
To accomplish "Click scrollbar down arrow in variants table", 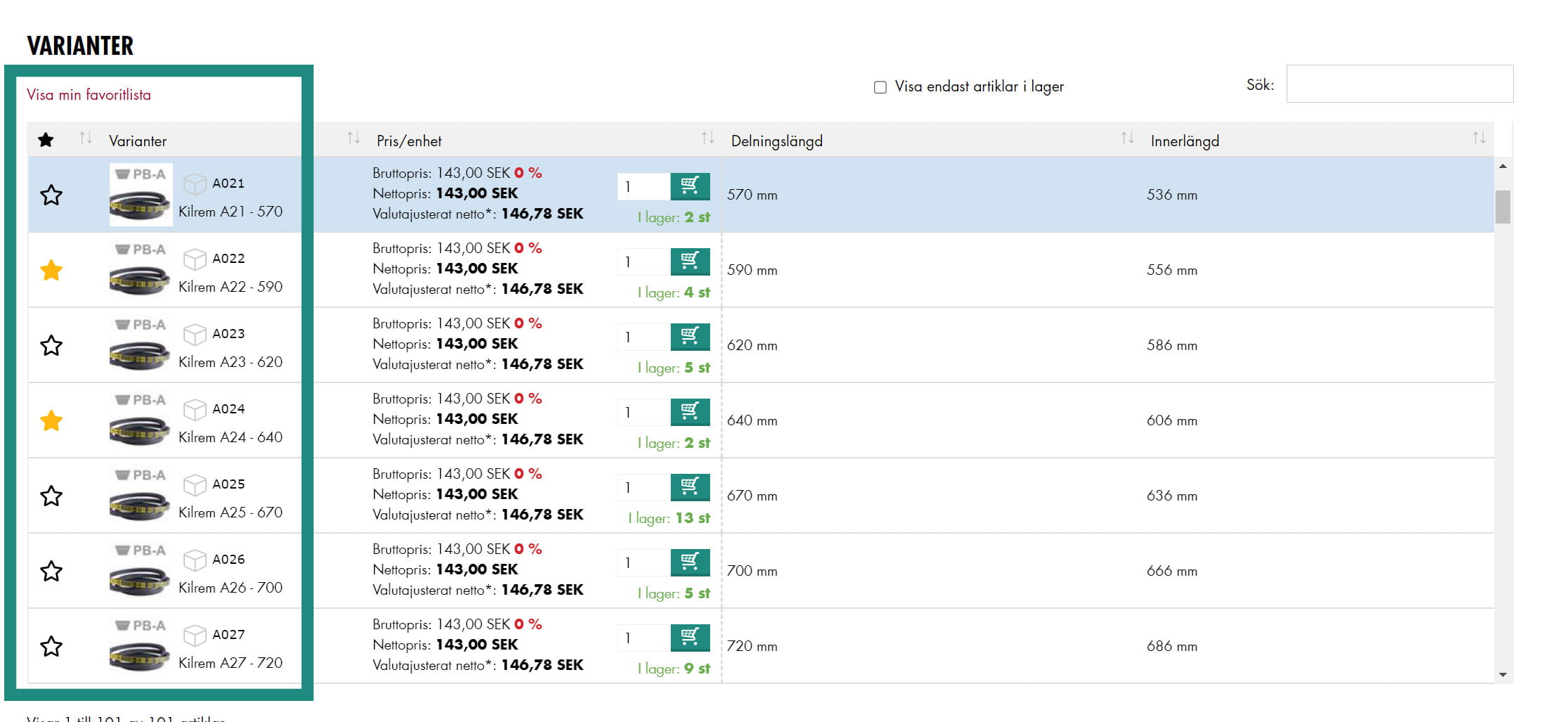I will (1503, 675).
